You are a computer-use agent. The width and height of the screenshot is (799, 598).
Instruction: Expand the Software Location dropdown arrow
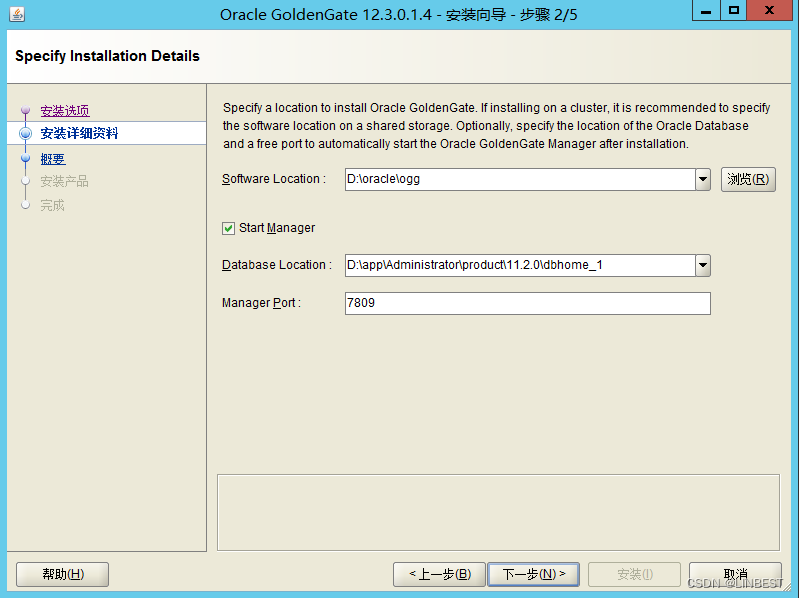(x=703, y=179)
